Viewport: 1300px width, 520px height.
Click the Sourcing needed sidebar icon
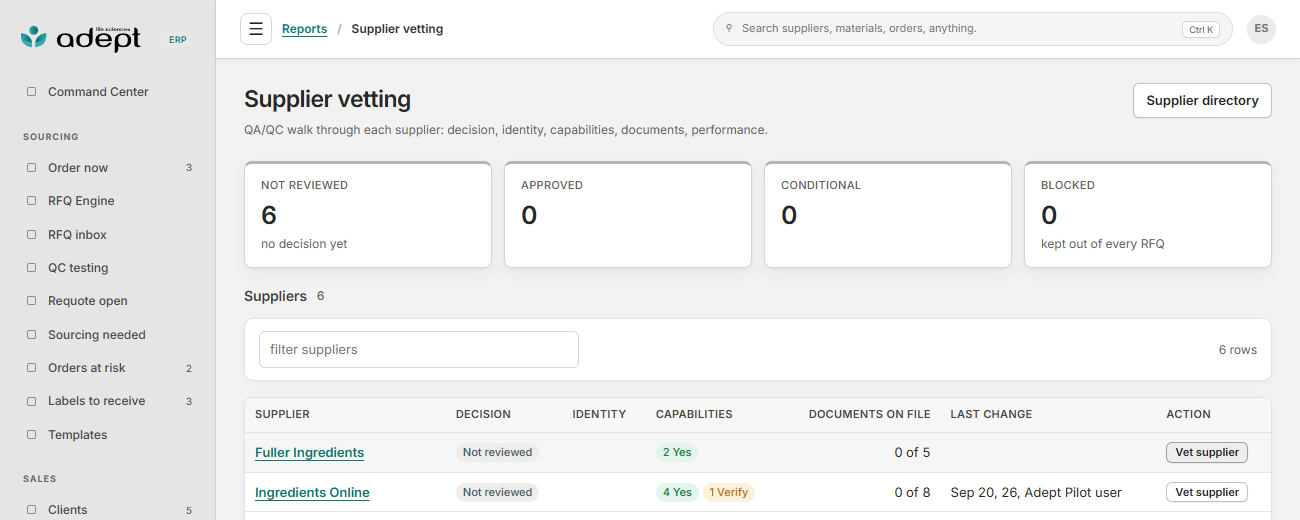tap(31, 335)
